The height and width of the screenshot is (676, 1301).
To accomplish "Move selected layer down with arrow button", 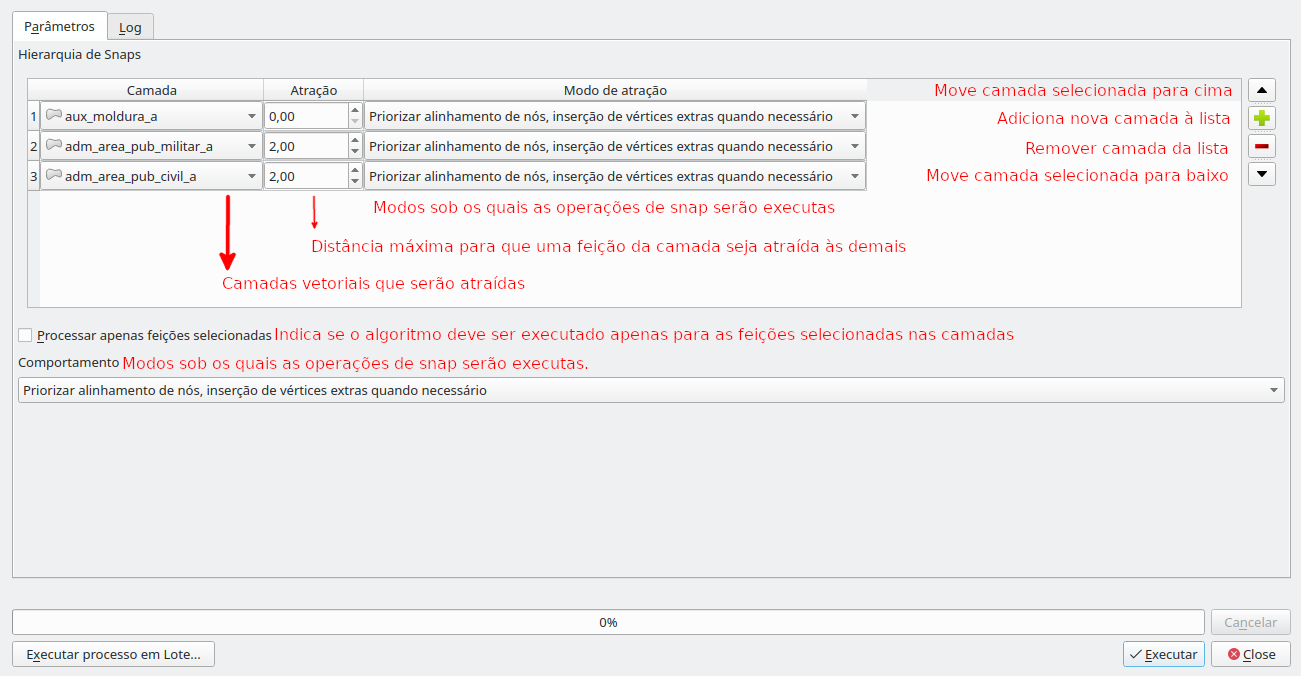I will tap(1262, 175).
